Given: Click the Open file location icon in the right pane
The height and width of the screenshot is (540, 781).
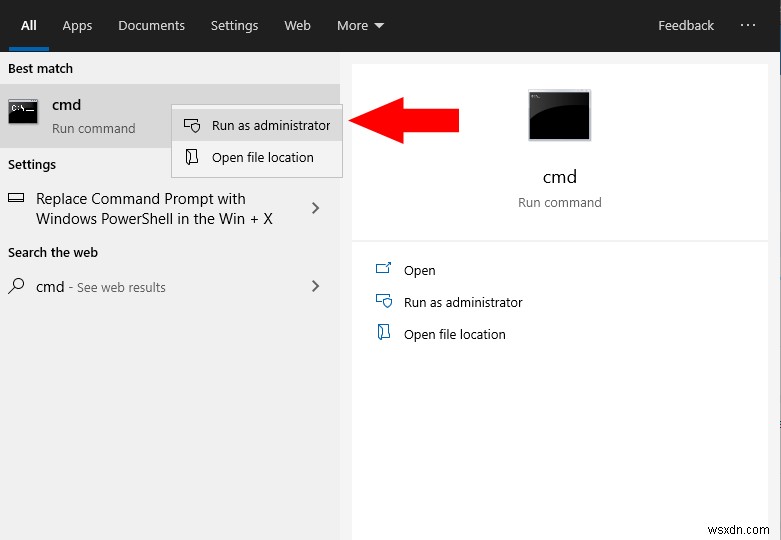Looking at the screenshot, I should [x=383, y=333].
